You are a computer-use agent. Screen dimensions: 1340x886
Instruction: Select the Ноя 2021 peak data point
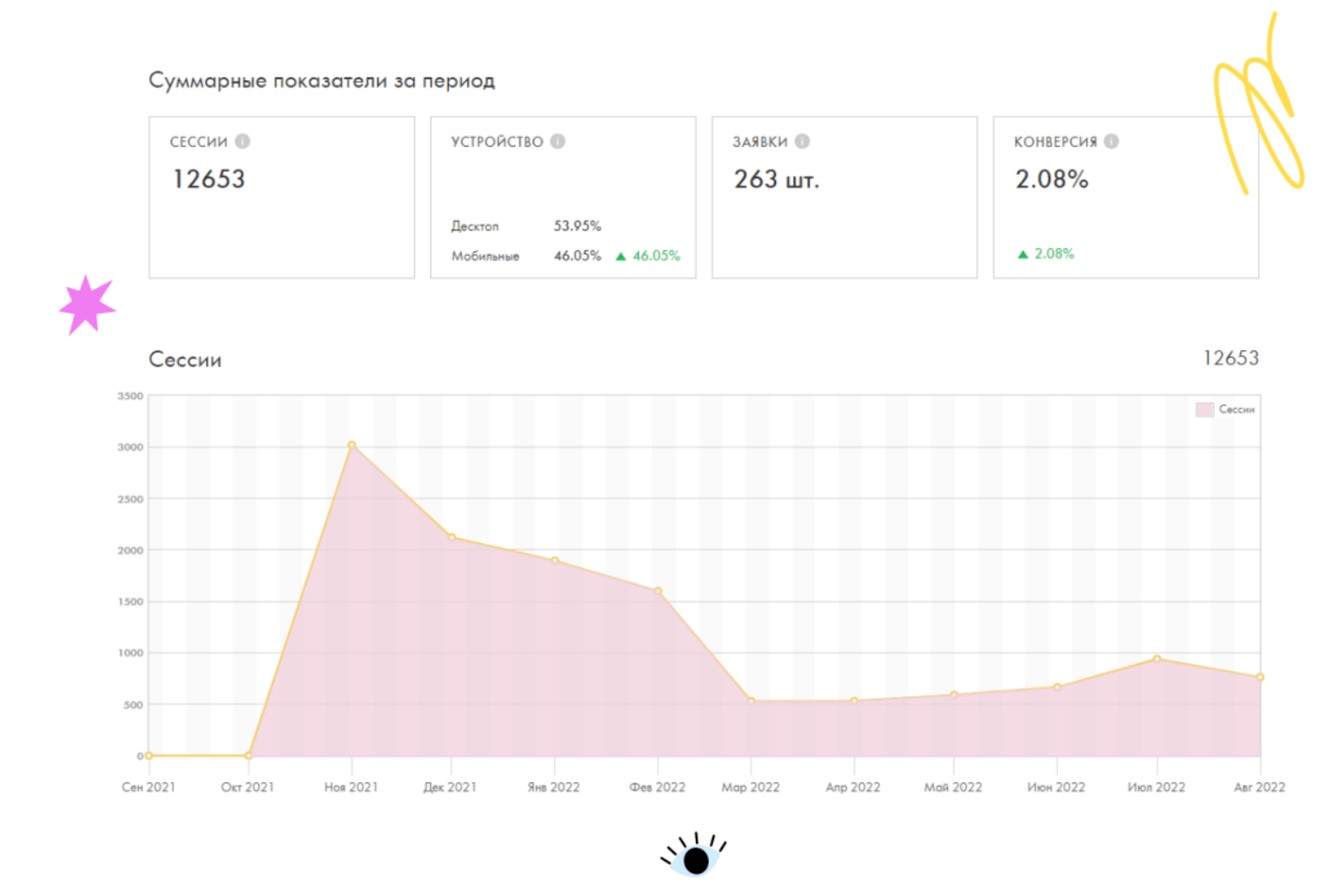pos(351,445)
